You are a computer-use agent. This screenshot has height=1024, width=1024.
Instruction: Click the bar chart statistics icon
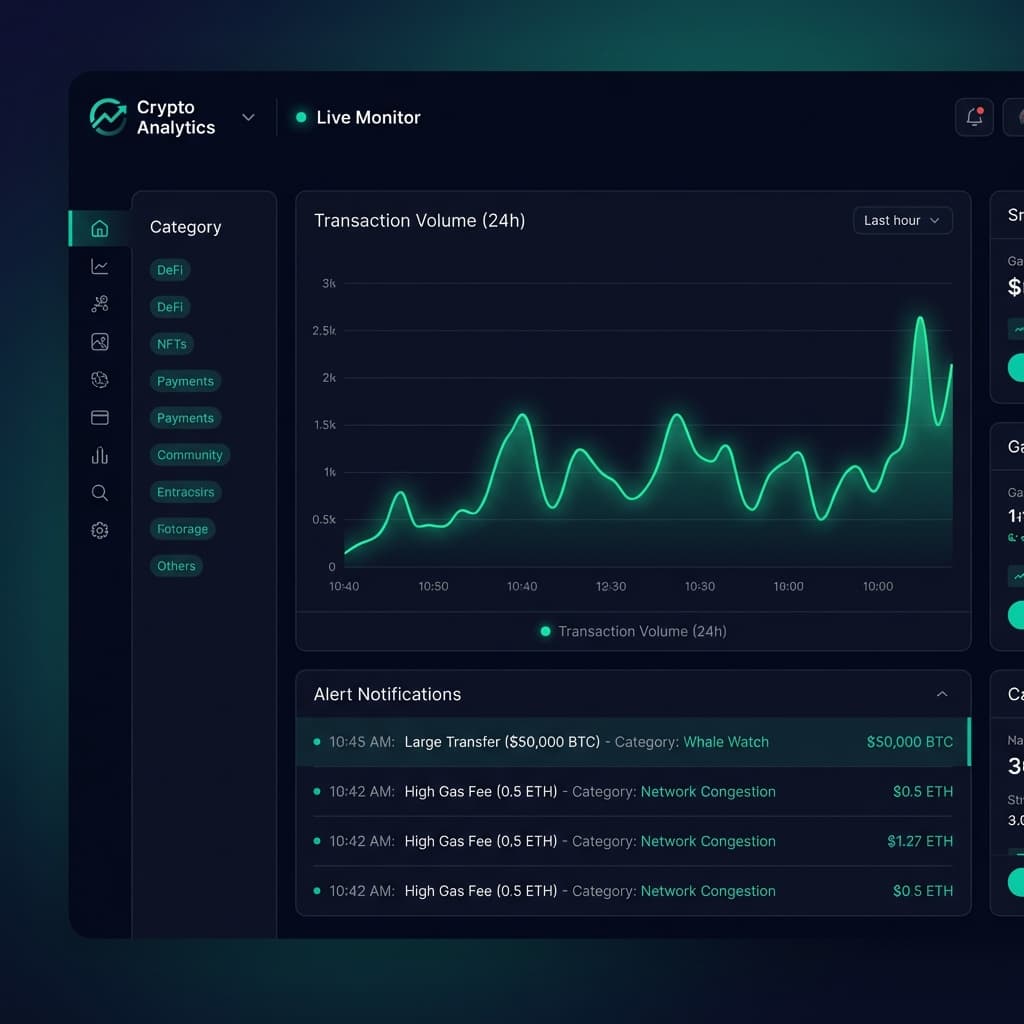tap(99, 455)
